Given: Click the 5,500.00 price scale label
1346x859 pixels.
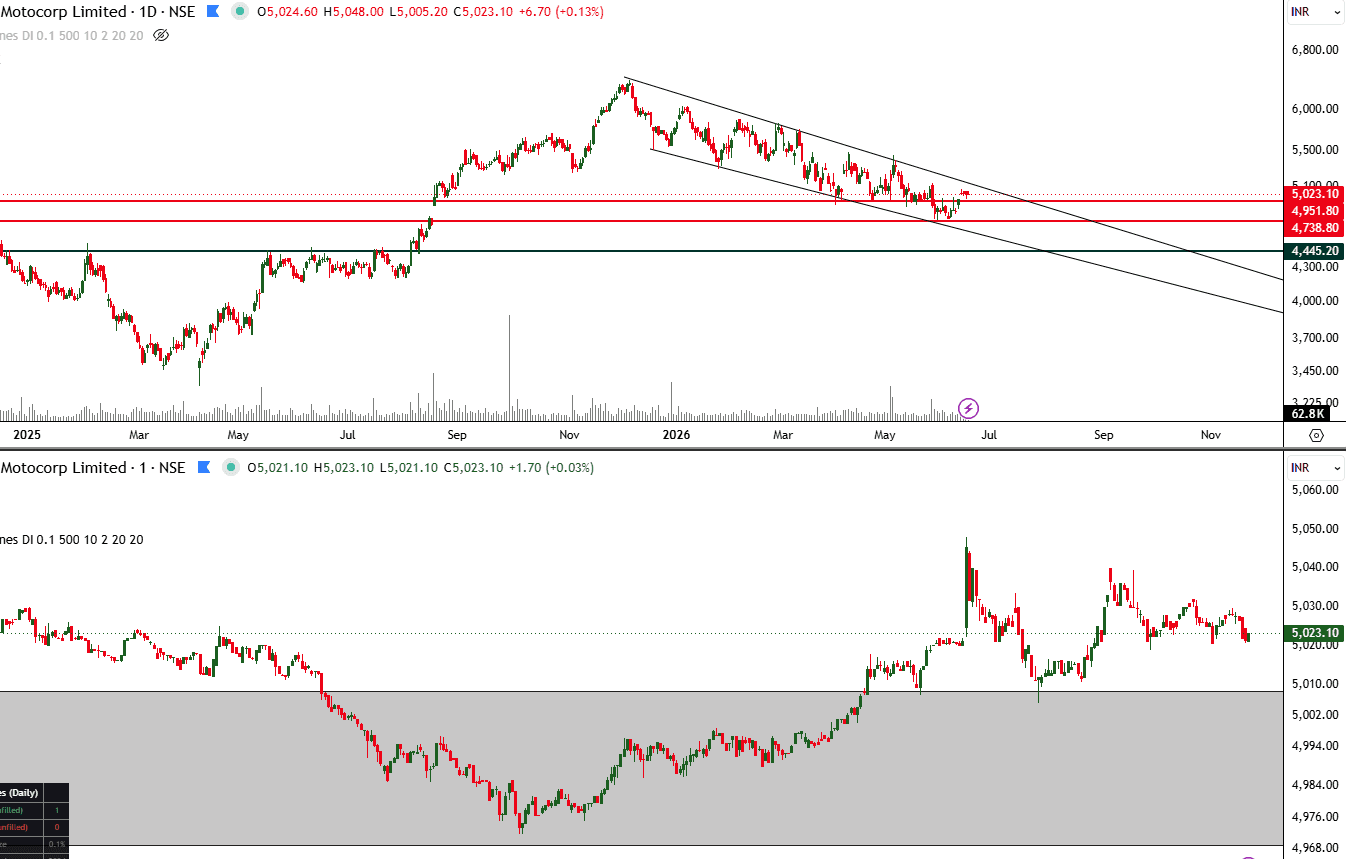Looking at the screenshot, I should [1315, 150].
